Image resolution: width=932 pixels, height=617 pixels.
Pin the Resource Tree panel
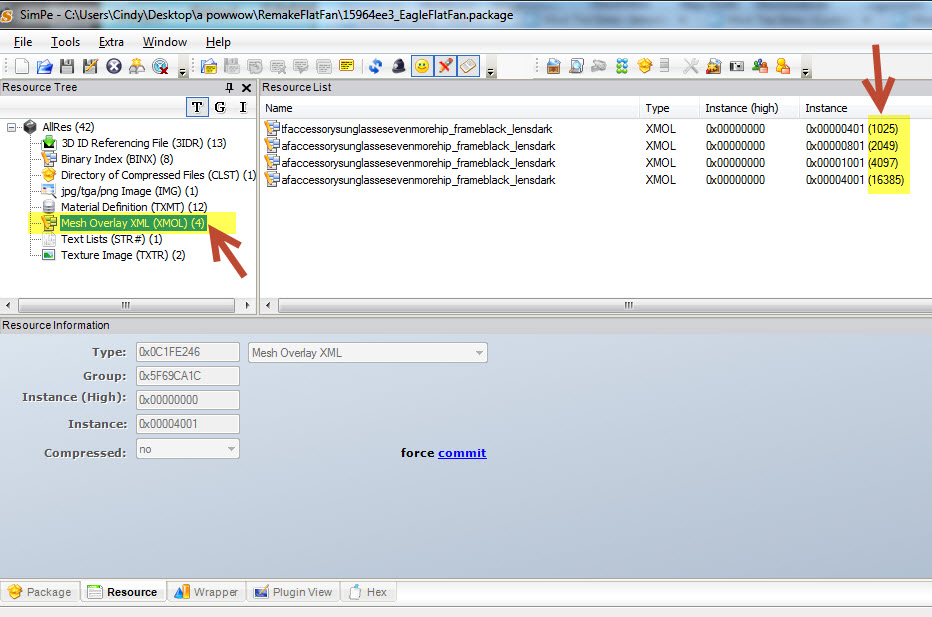click(230, 88)
